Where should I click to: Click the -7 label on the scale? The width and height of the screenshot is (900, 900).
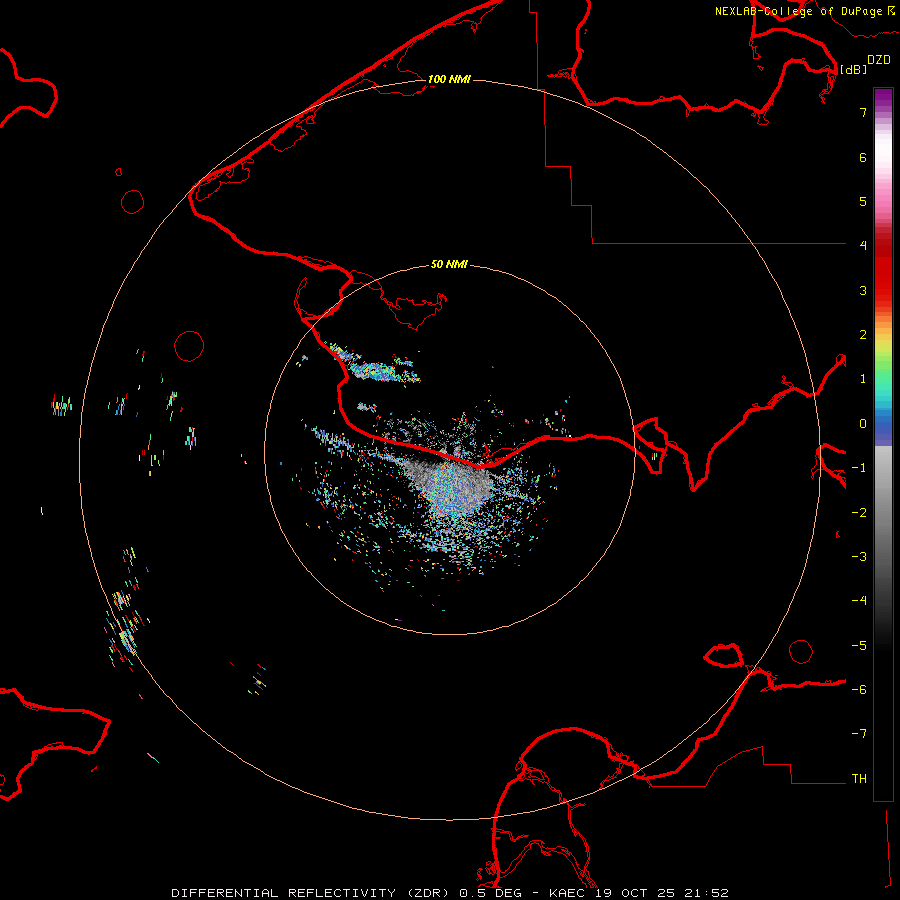859,734
